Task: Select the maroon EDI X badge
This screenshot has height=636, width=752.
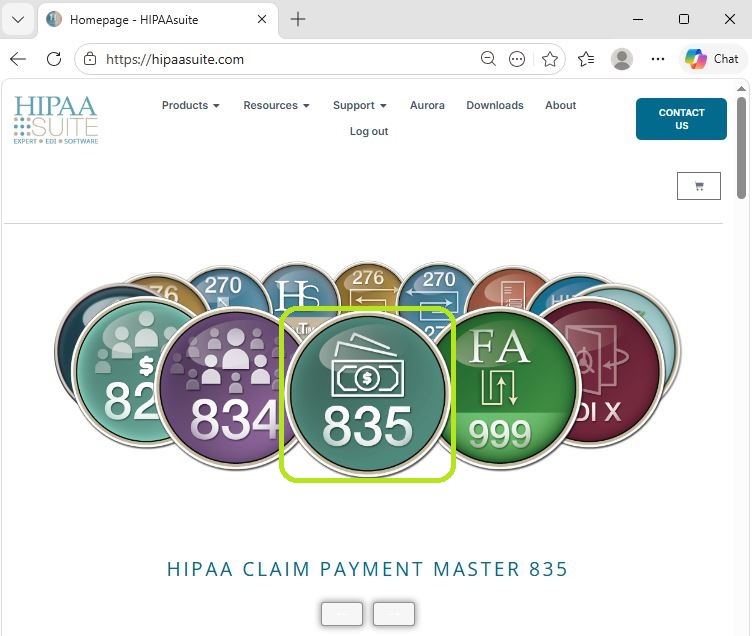Action: point(619,372)
